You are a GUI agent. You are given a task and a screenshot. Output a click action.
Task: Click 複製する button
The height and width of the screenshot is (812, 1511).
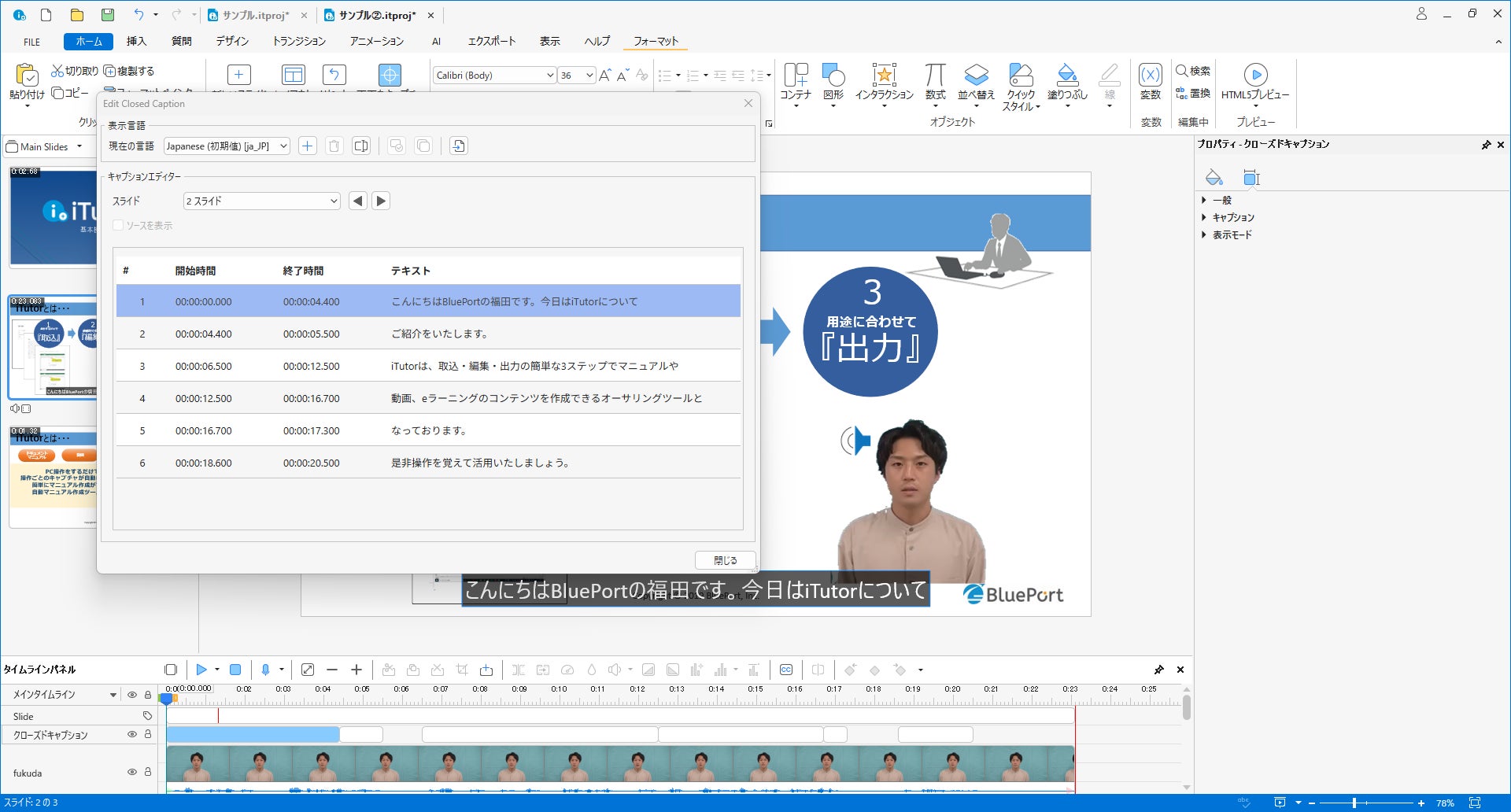129,71
